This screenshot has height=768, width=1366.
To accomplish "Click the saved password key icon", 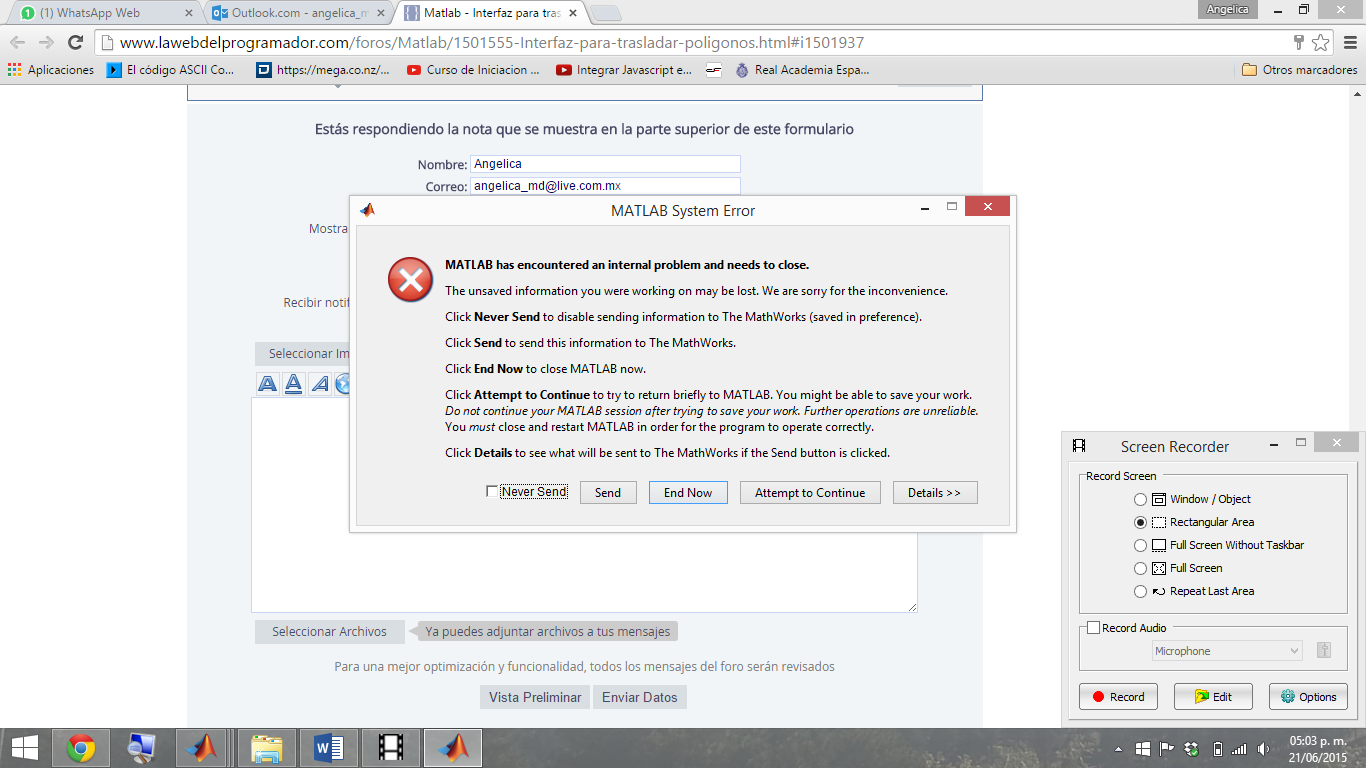I will coord(1299,43).
